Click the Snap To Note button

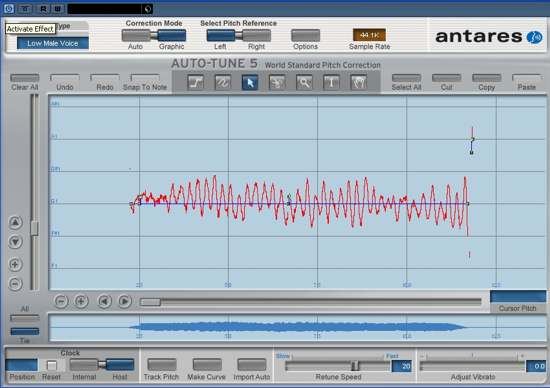click(145, 78)
